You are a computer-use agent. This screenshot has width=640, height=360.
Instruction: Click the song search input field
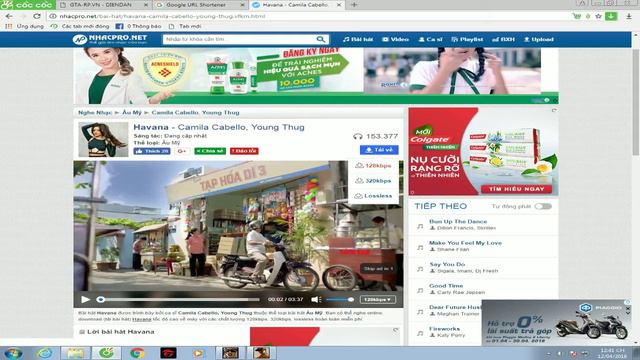[x=239, y=39]
